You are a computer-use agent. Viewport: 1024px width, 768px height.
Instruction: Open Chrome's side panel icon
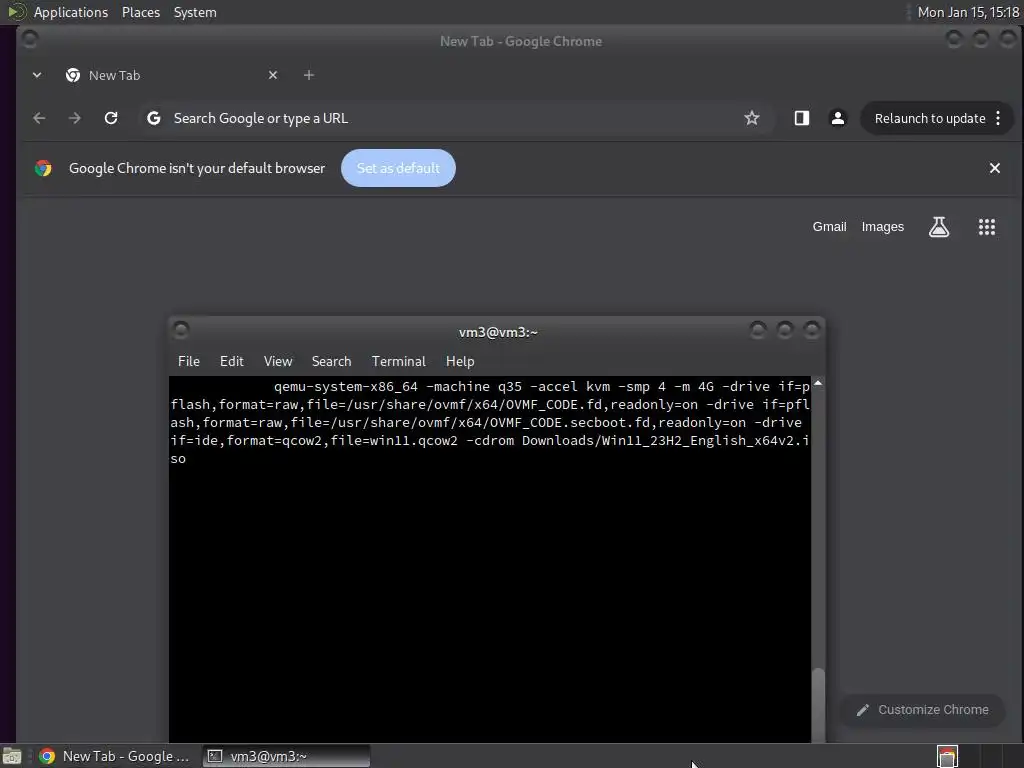pos(802,118)
